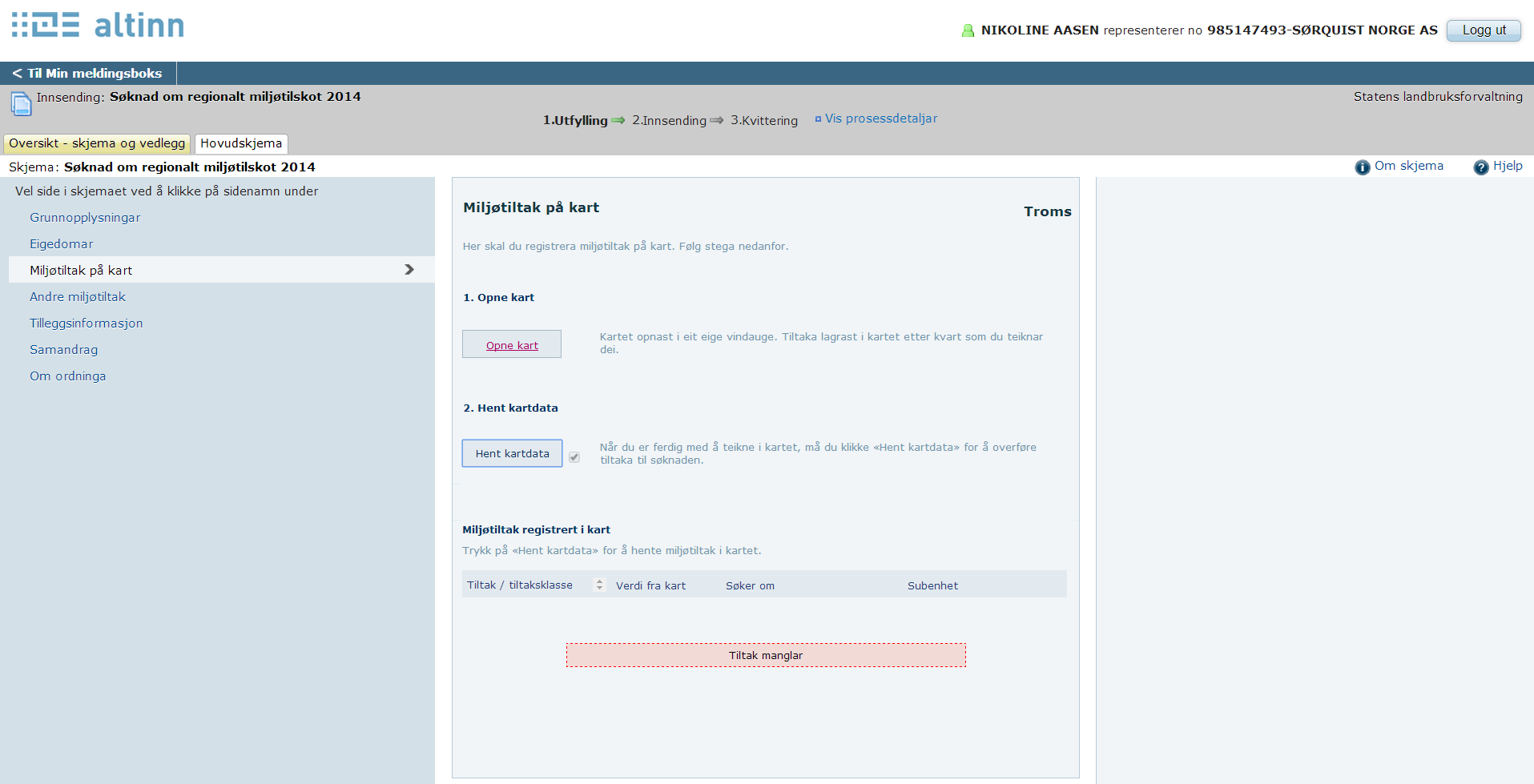Click the 2. Hent kartdata heading

(510, 408)
